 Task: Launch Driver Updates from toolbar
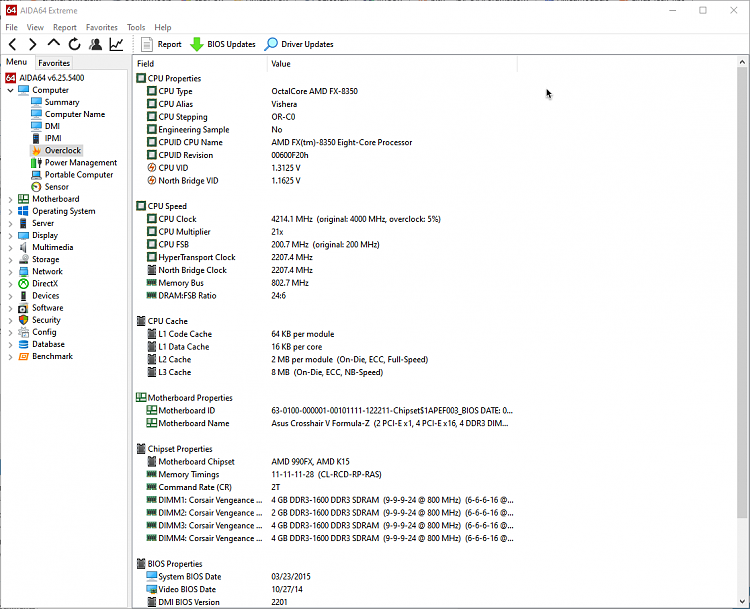click(299, 44)
